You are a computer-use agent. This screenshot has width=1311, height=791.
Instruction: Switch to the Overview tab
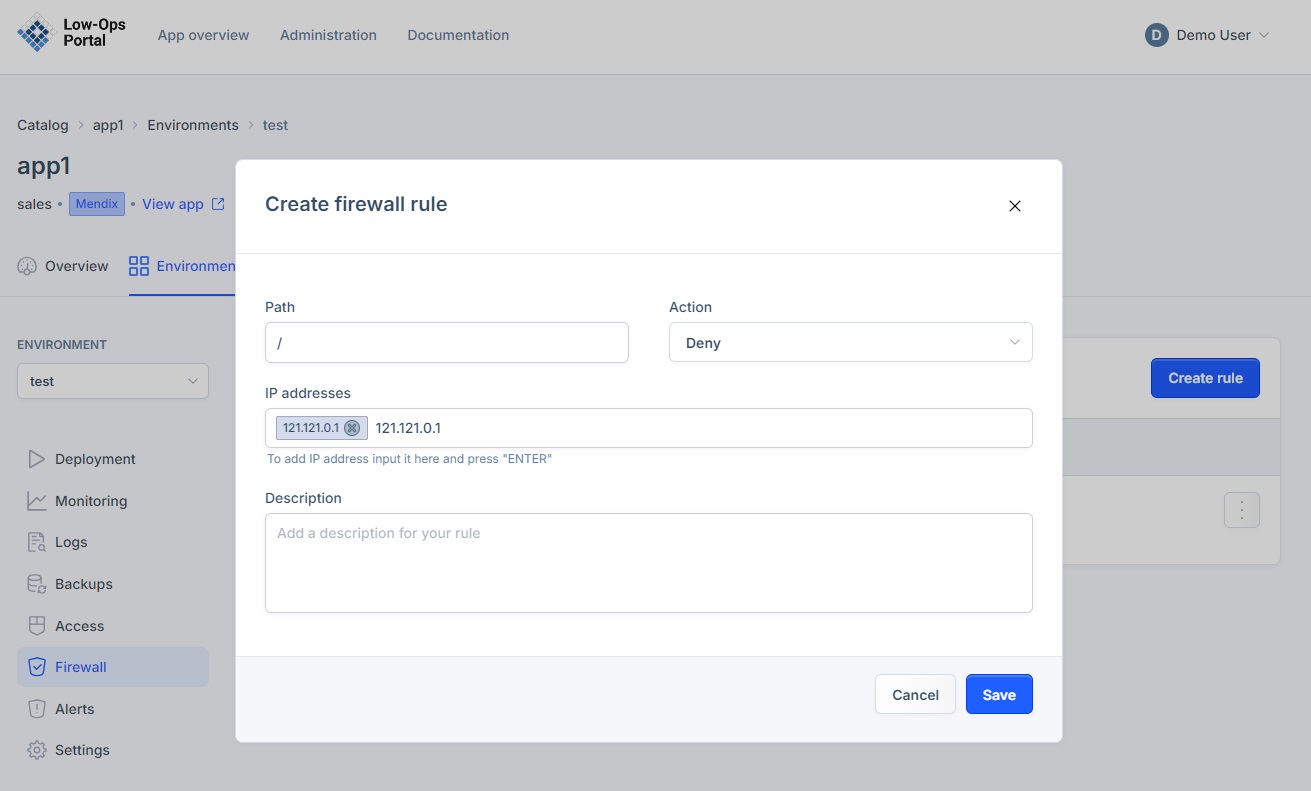(63, 266)
